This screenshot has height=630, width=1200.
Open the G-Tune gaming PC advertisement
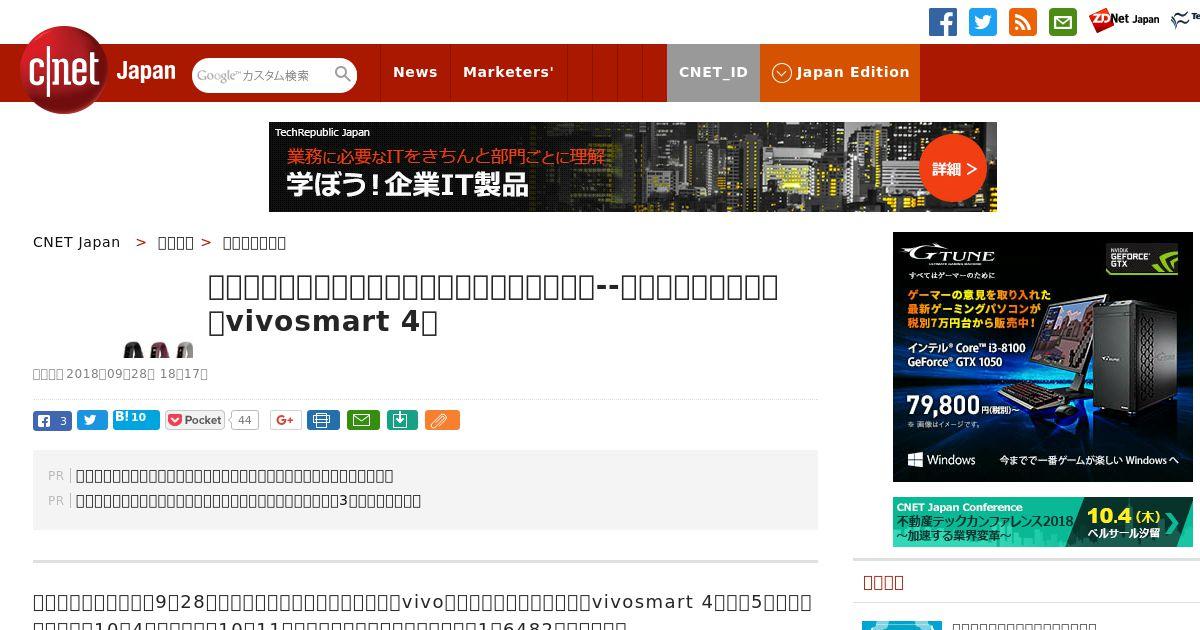pyautogui.click(x=1043, y=357)
